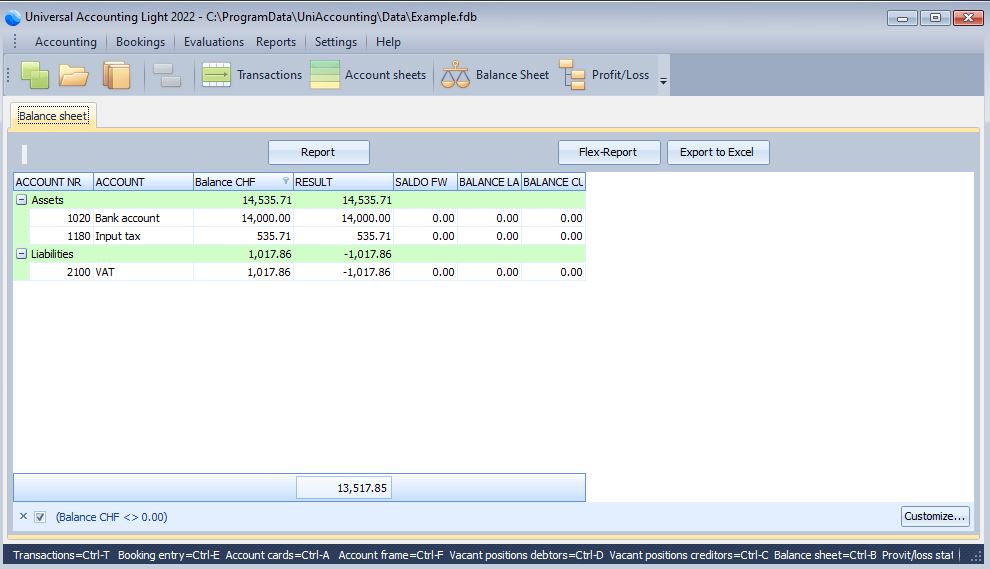
Task: Click the Assets group label
Action: tap(47, 200)
